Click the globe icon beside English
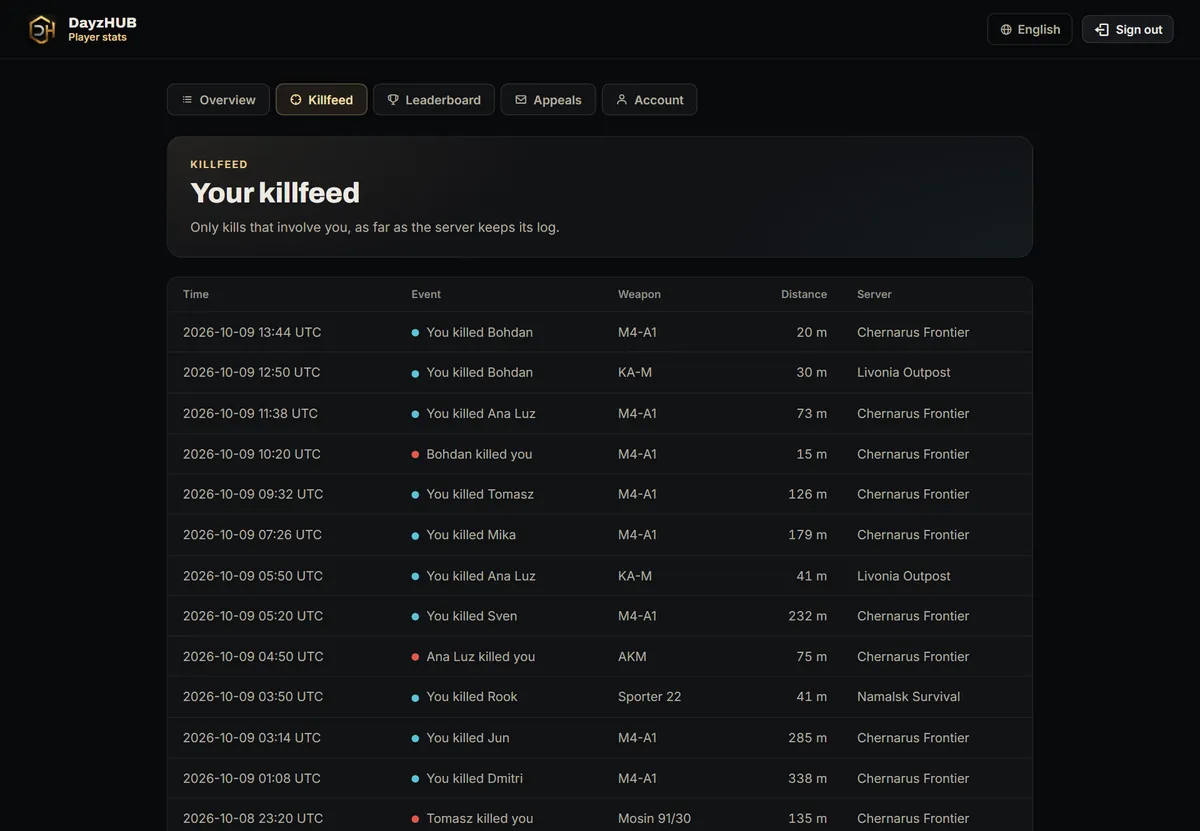This screenshot has width=1200, height=831. (1006, 30)
